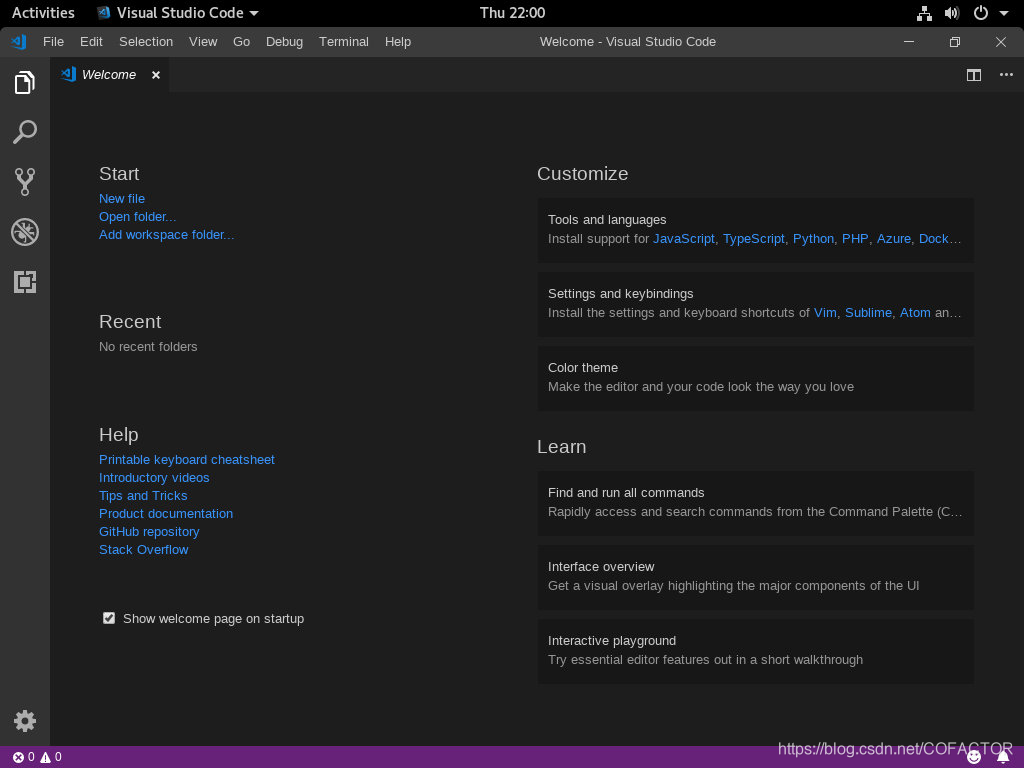Viewport: 1024px width, 768px height.
Task: Click the Azure support link
Action: tap(893, 239)
